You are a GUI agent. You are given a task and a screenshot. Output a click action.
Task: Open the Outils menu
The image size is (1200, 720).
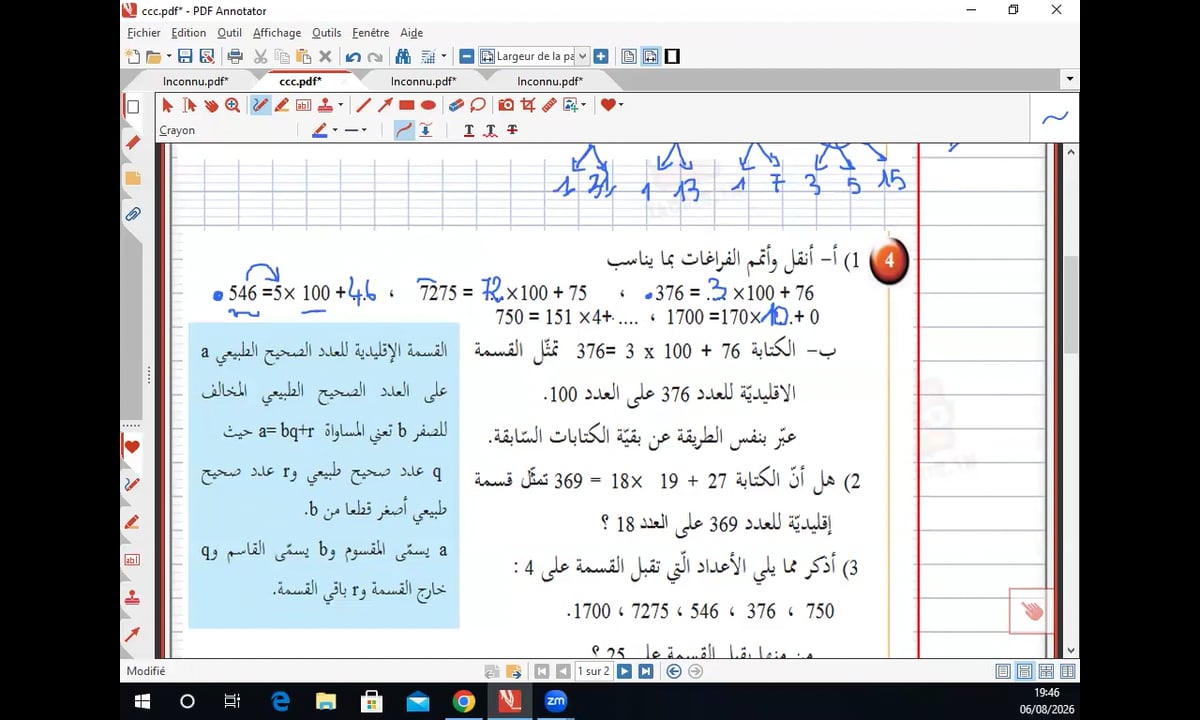(x=327, y=33)
